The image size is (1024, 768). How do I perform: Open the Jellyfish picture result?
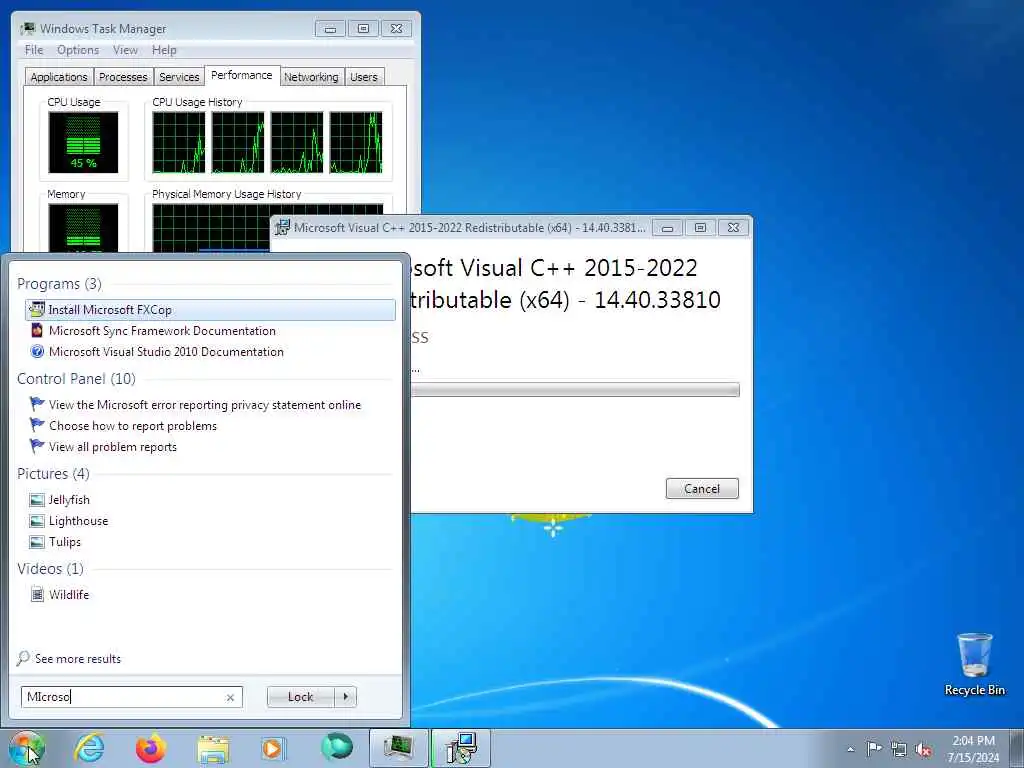click(210, 500)
